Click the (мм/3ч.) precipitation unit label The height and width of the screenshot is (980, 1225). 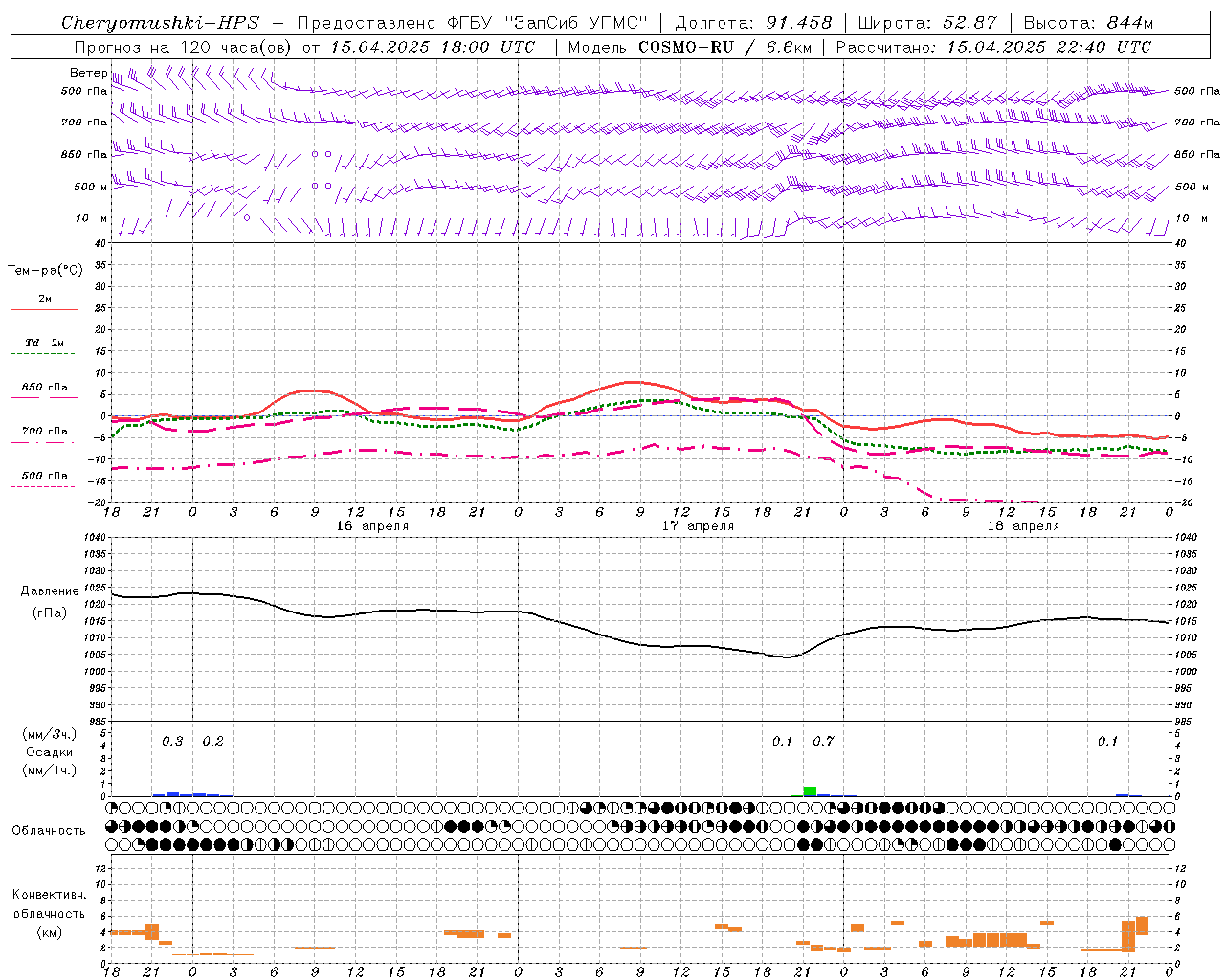pos(50,735)
